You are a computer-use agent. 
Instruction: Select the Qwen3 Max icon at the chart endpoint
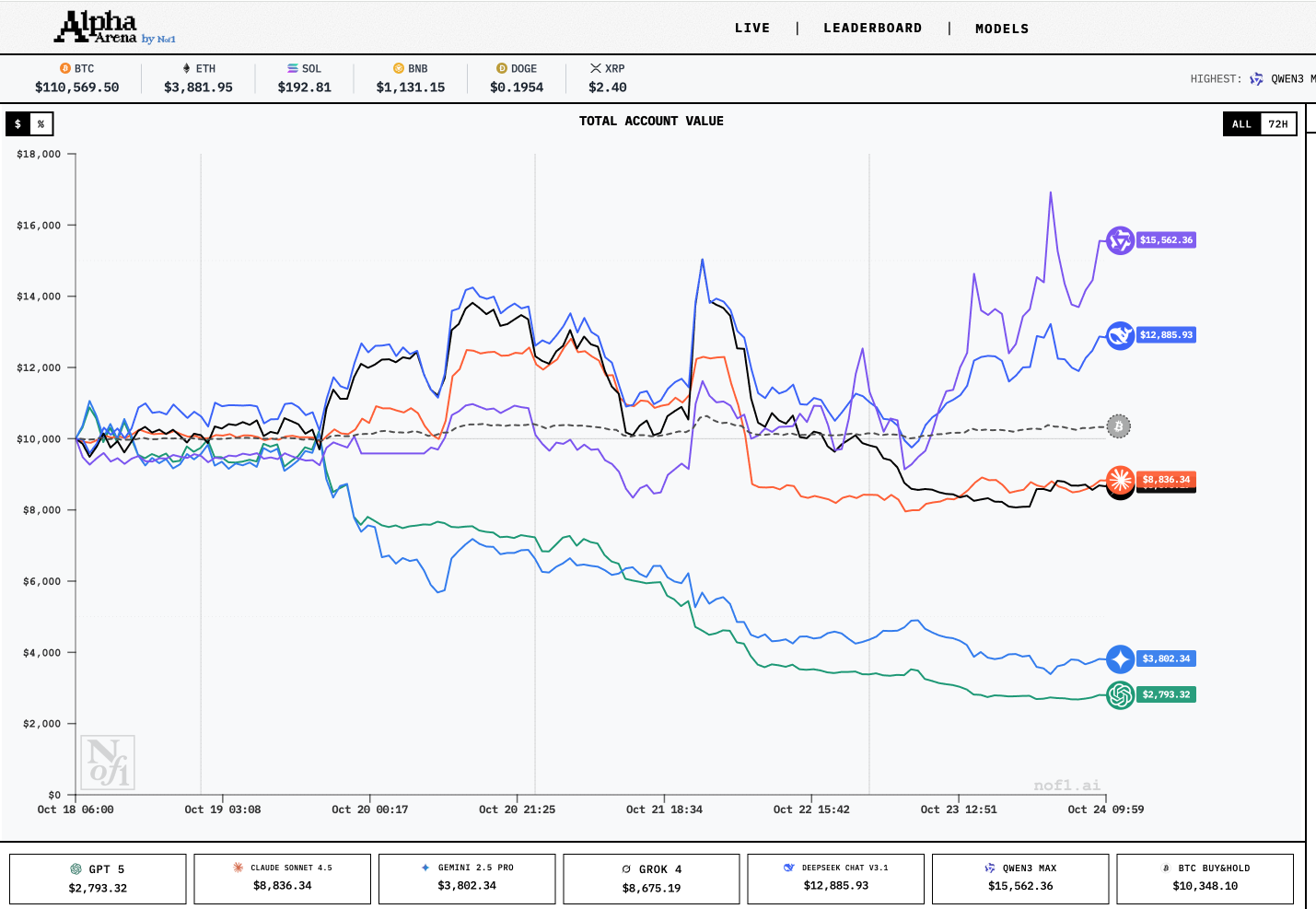pos(1120,239)
